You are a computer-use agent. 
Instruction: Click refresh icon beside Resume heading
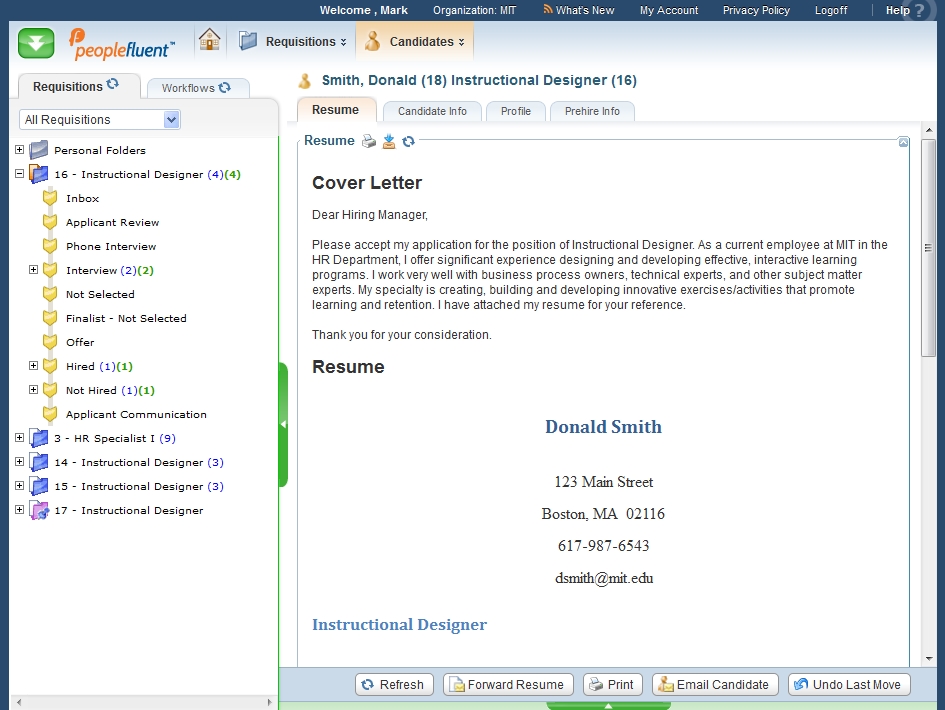[409, 141]
